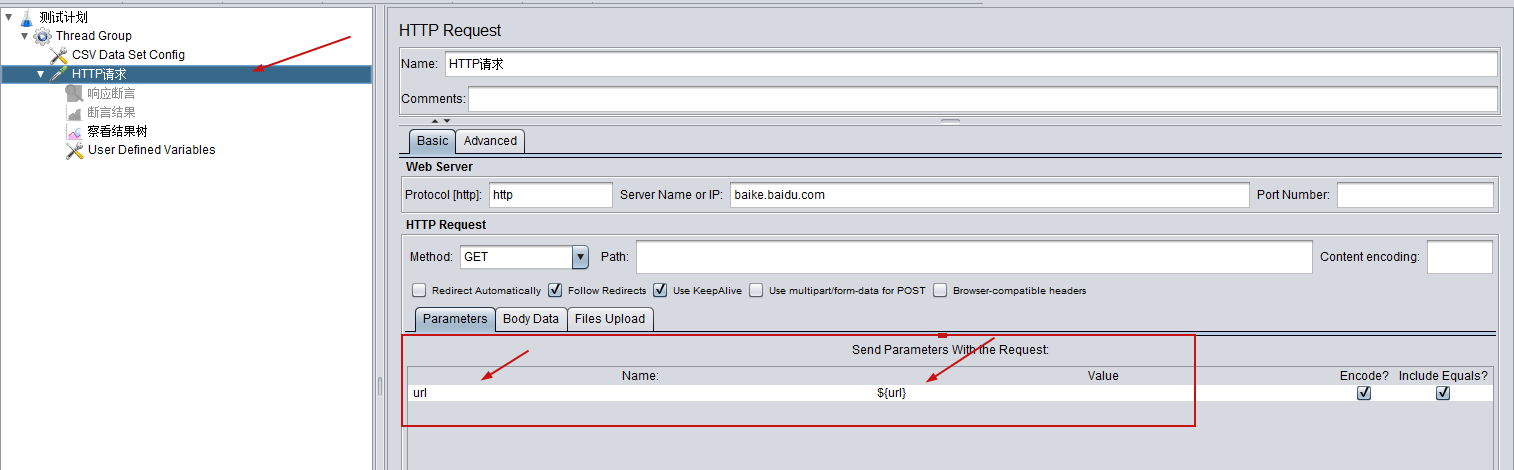Click the vertical split pane divider handle

(x=379, y=386)
